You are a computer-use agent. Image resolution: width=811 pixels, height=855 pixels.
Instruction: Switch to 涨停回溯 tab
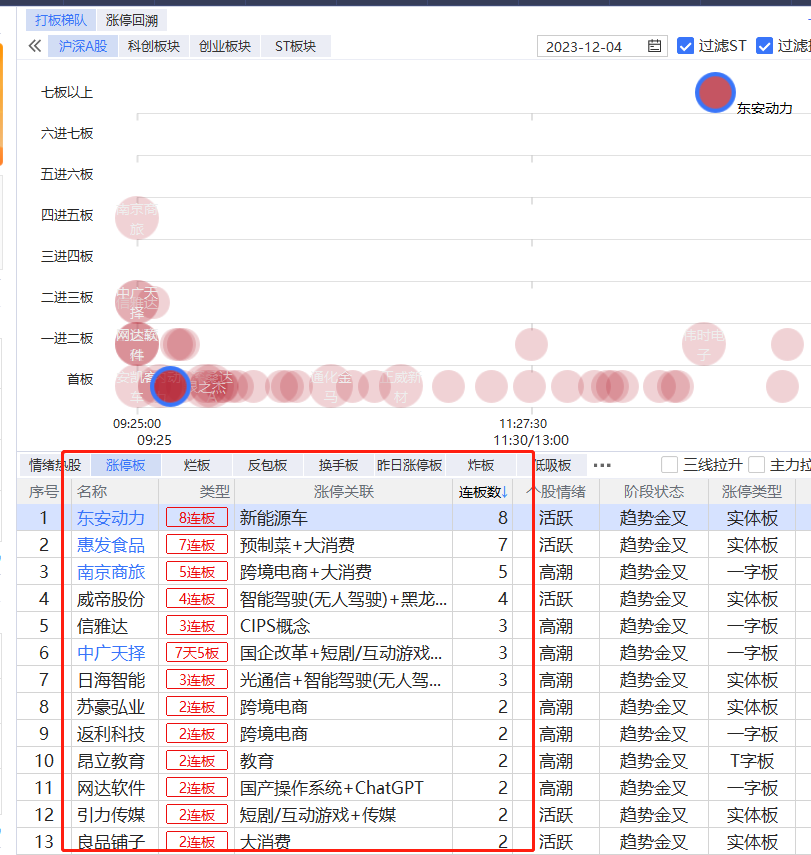[132, 20]
